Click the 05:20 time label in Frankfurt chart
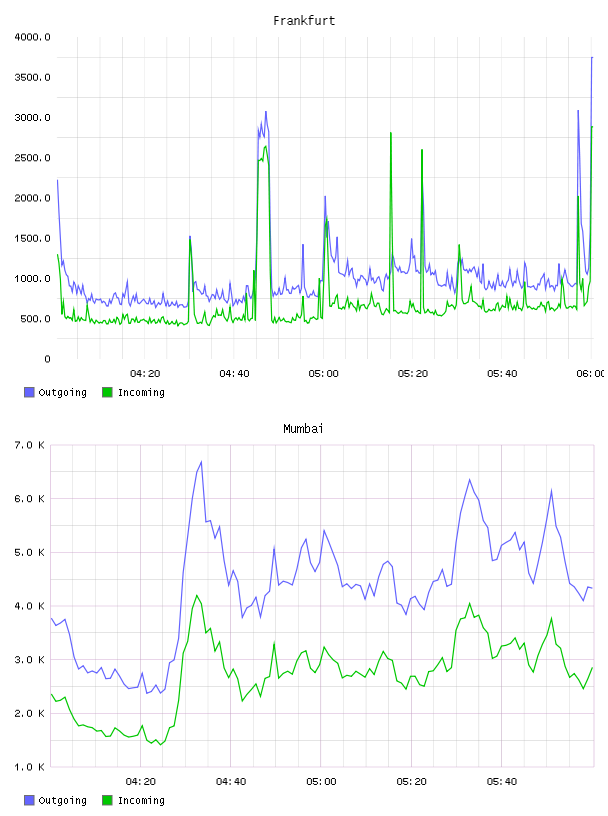This screenshot has width=608, height=816. tap(413, 374)
